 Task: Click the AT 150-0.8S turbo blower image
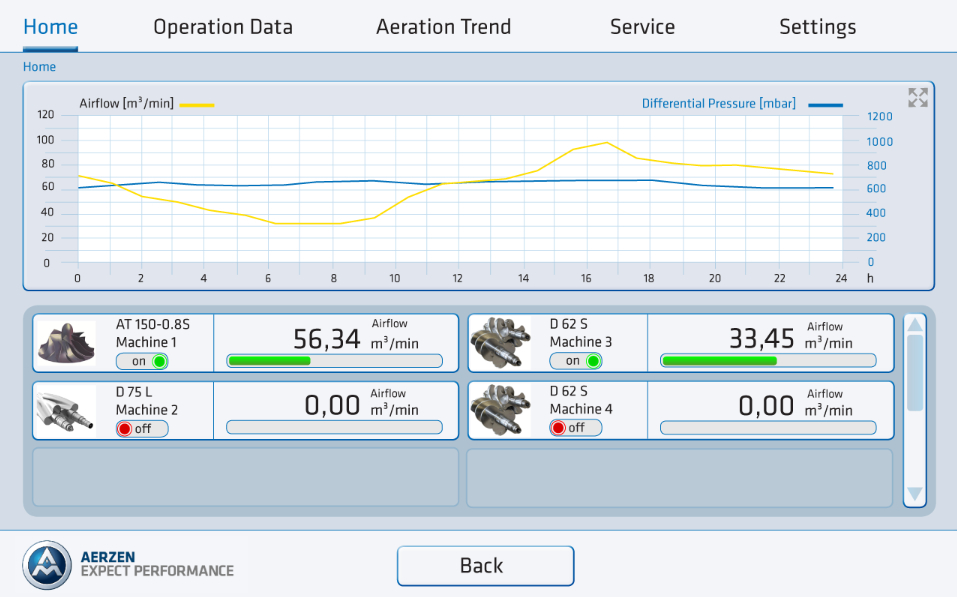tap(67, 343)
